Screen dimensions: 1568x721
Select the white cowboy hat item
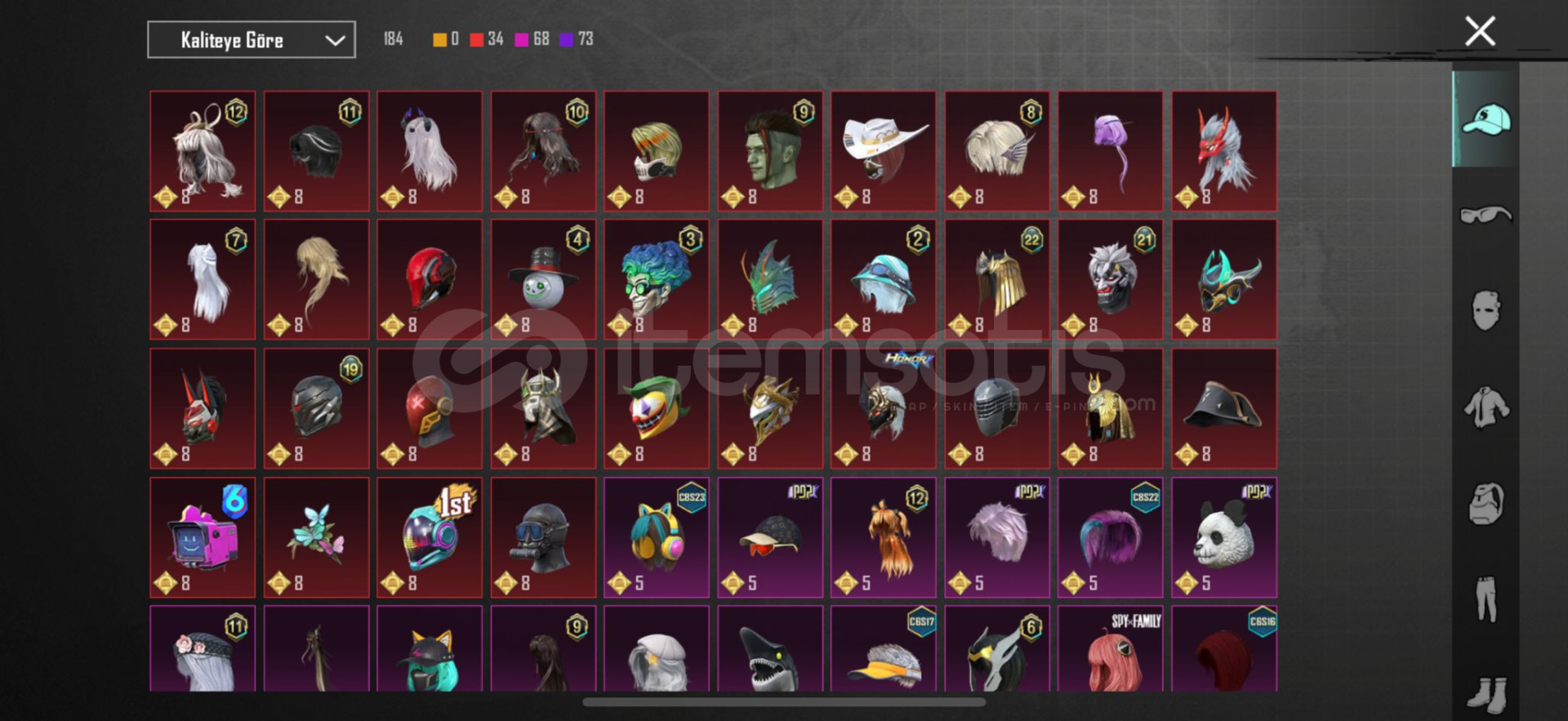click(x=883, y=151)
